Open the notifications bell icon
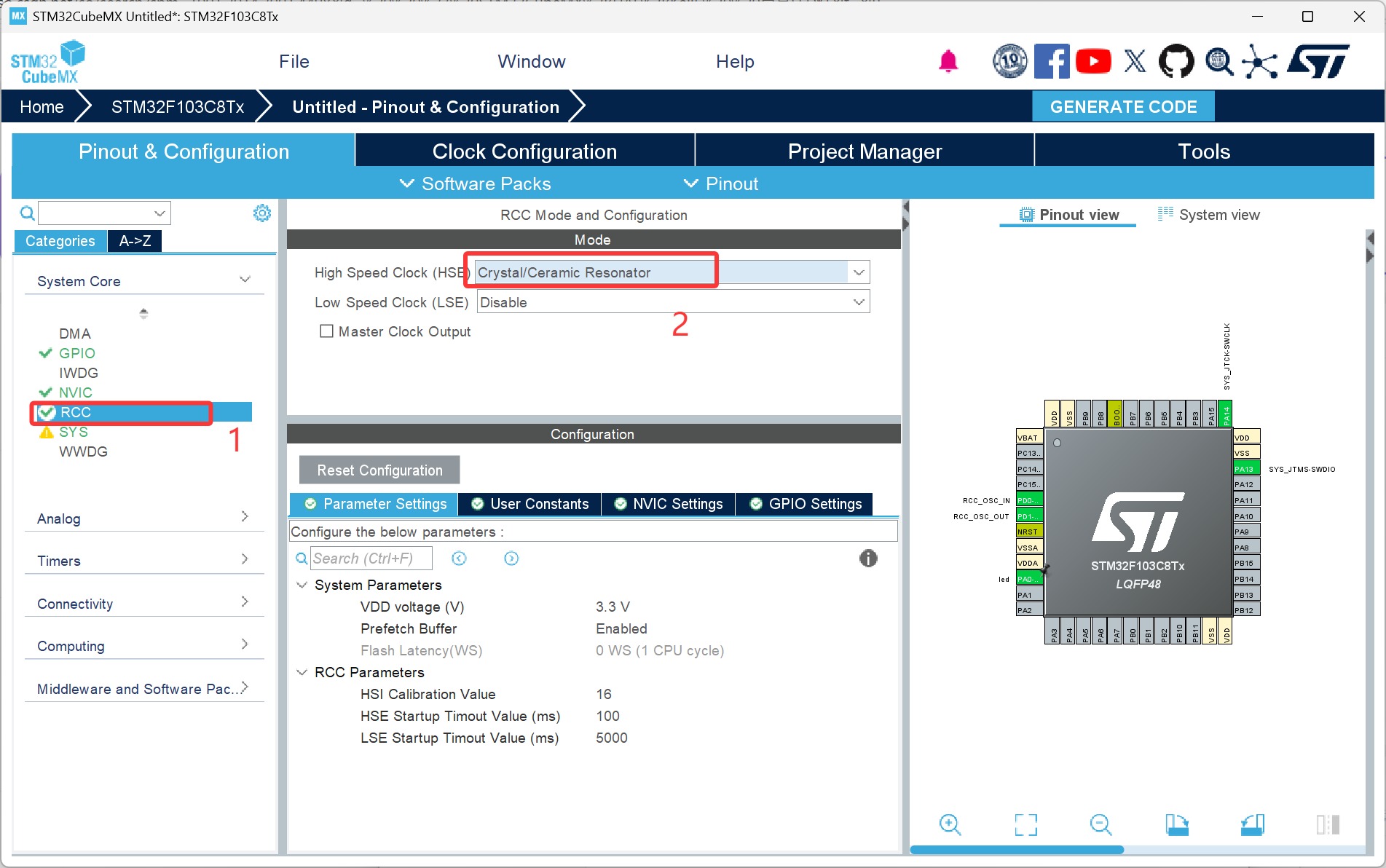Viewport: 1386px width, 868px height. (948, 61)
